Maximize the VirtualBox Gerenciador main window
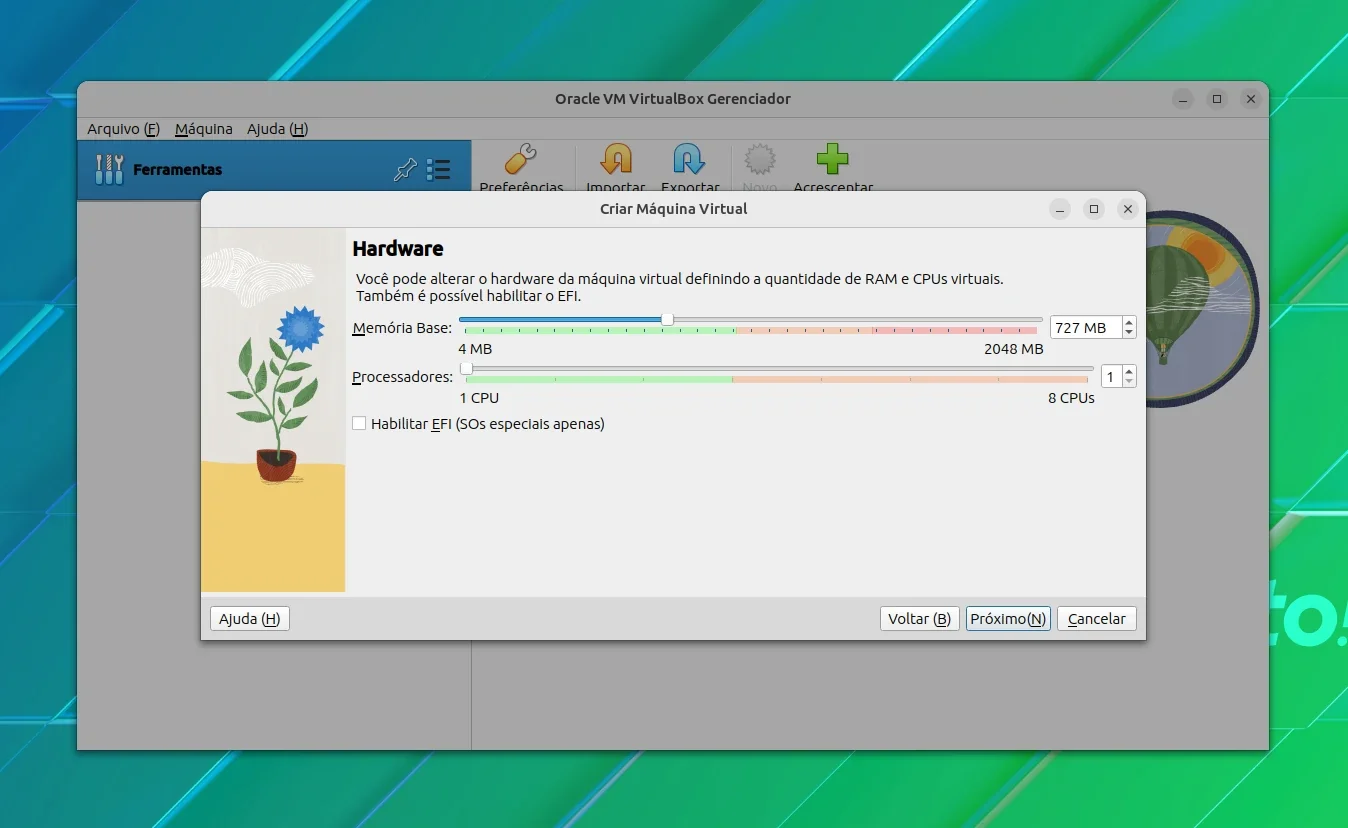The height and width of the screenshot is (828, 1348). click(1217, 99)
